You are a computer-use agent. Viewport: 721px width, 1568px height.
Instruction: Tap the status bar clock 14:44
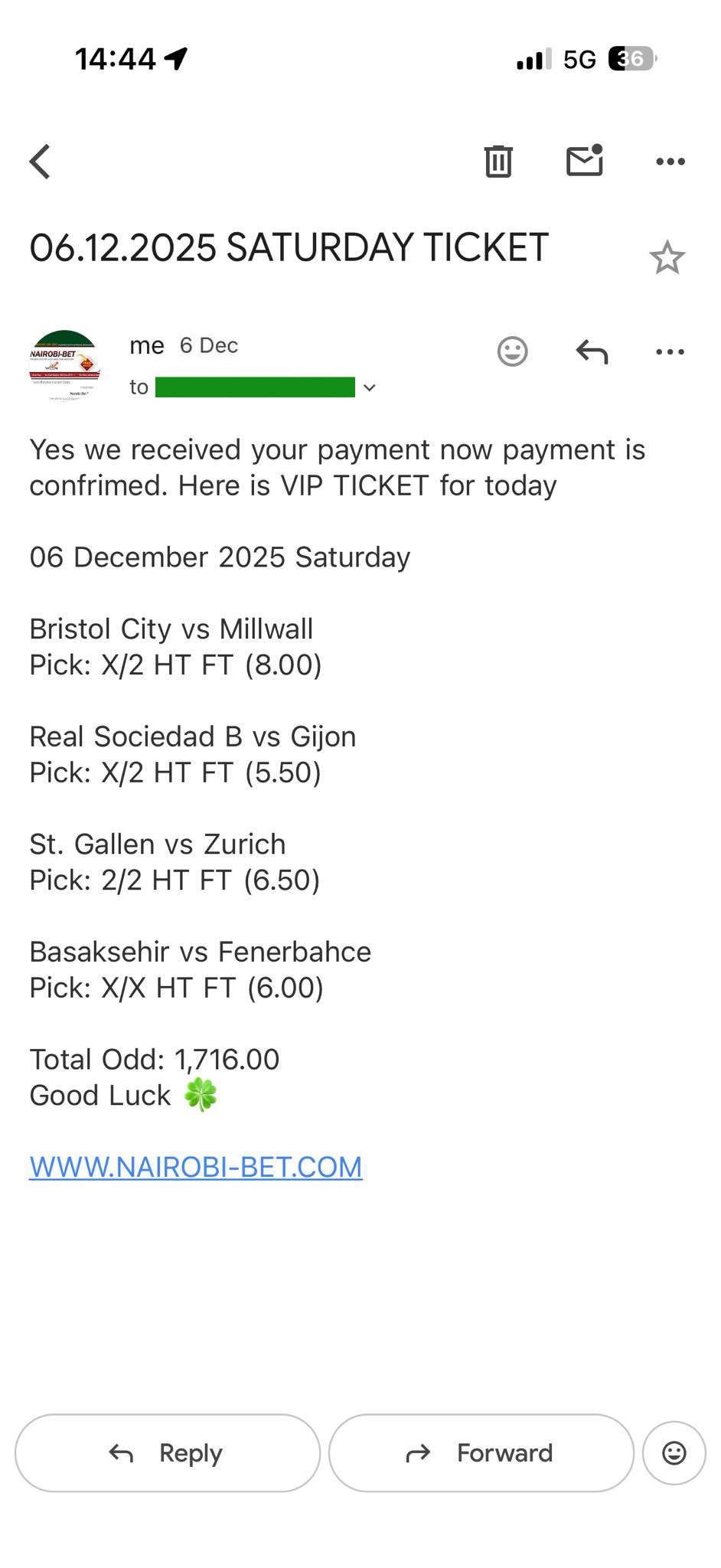pos(116,59)
